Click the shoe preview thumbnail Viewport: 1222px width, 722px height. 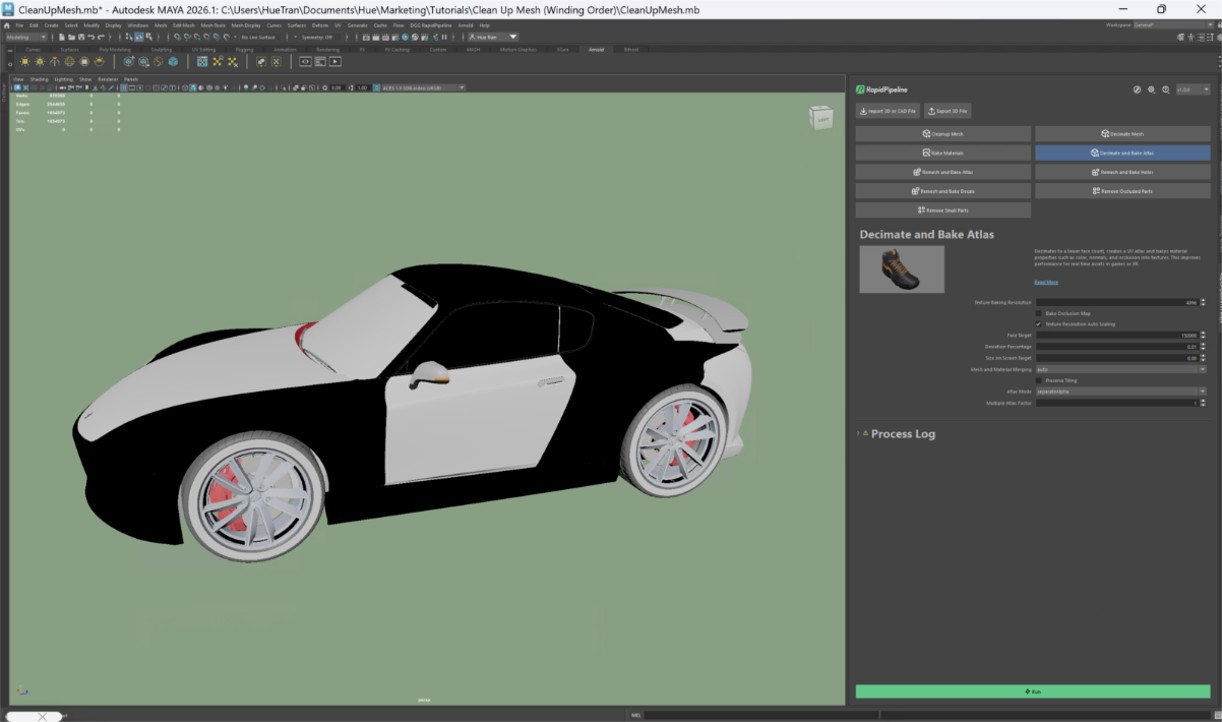coord(901,269)
